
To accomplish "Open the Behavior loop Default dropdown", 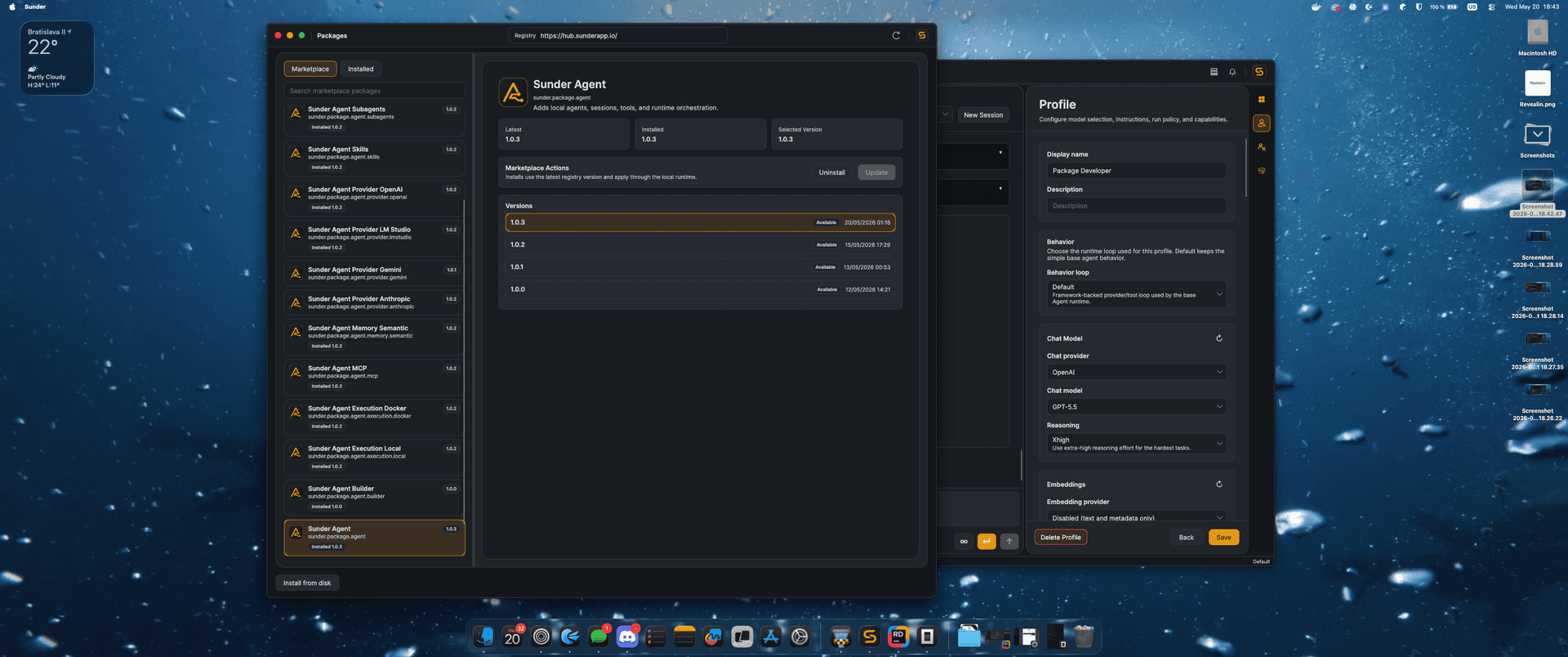I will [x=1136, y=294].
